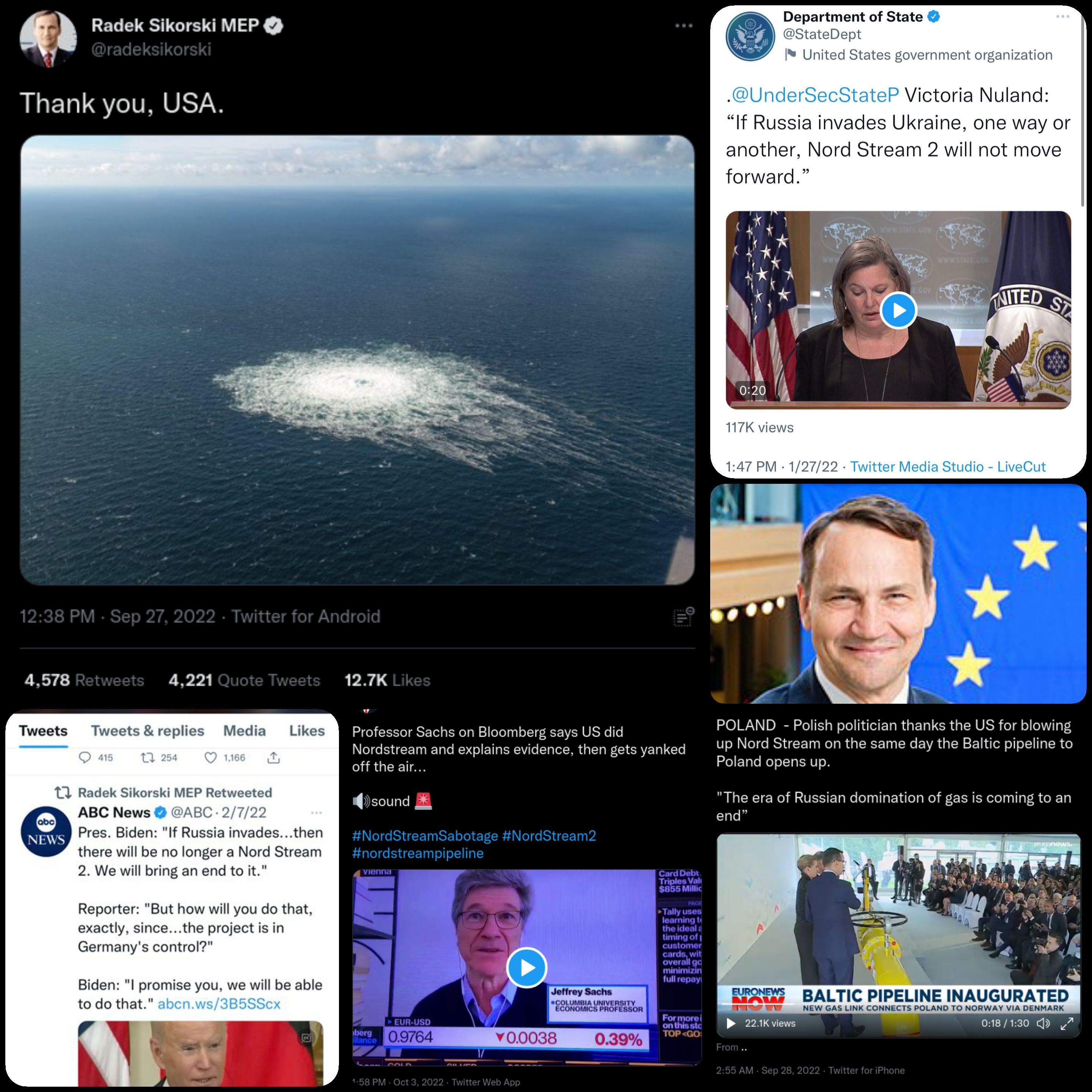Open the Baltic Sea gas leak photo
This screenshot has height=1092, width=1092.
(357, 360)
